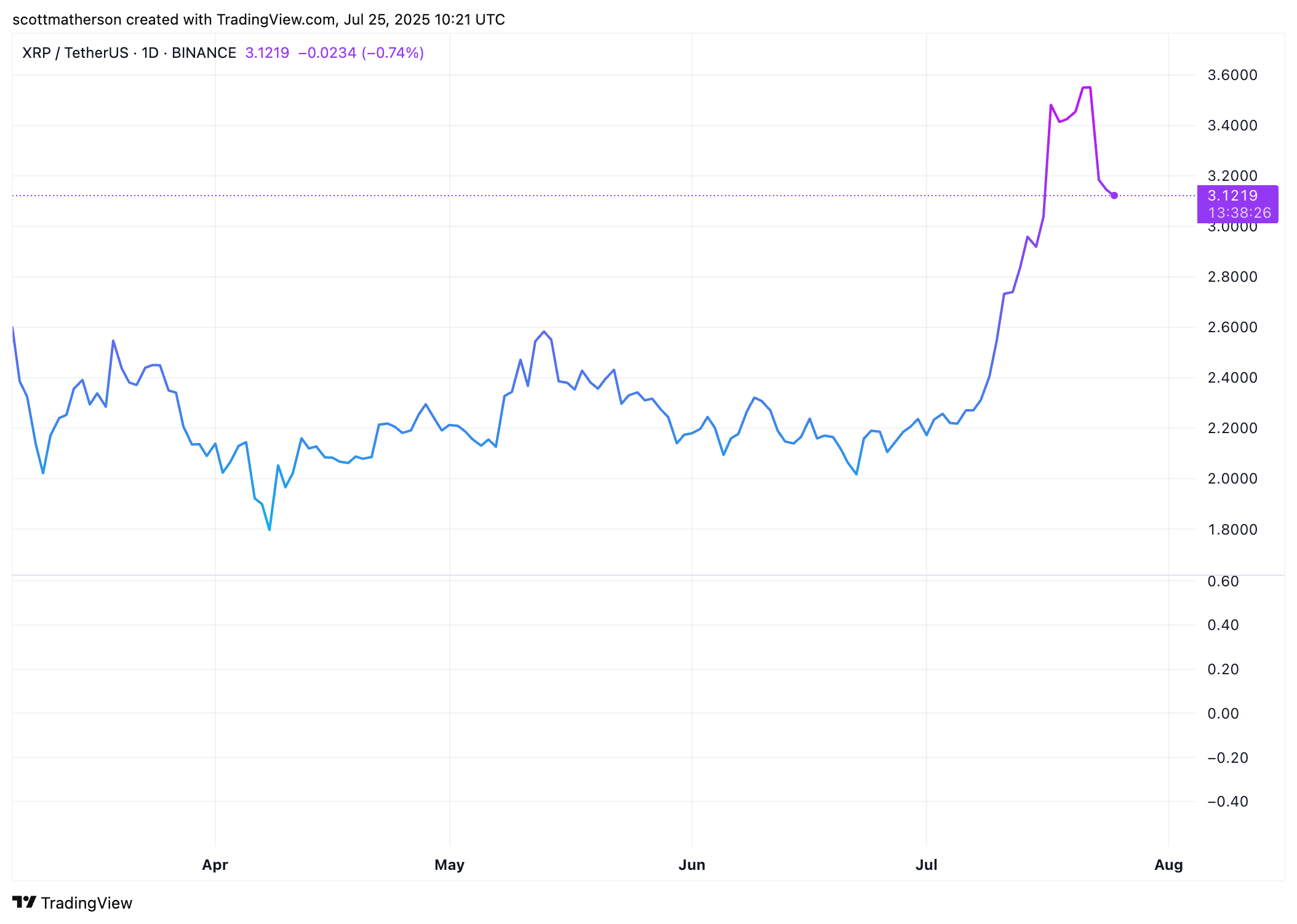The width and height of the screenshot is (1297, 924).
Task: Click the purple 3.1219 price label
Action: [1232, 196]
